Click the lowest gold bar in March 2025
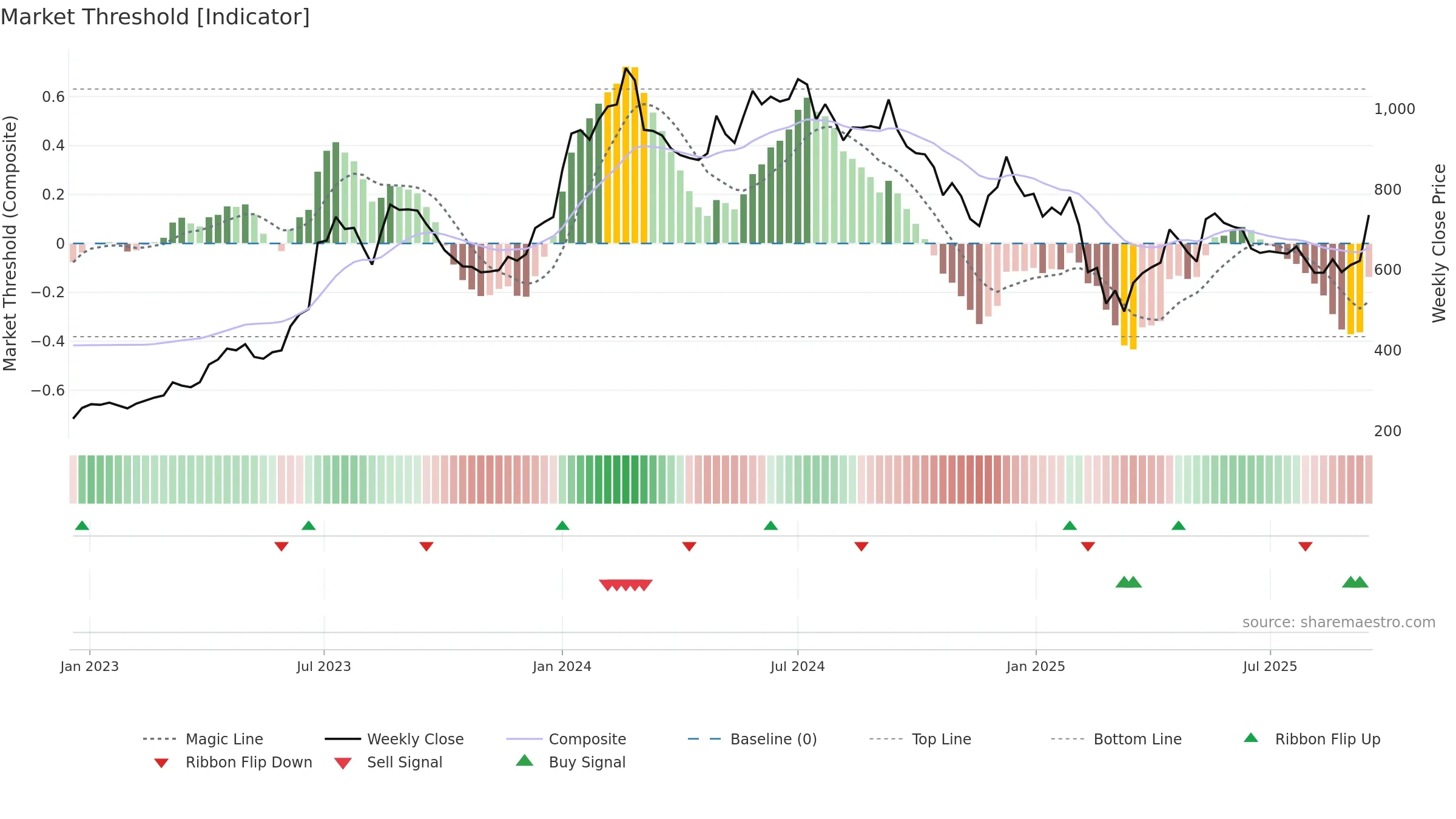 pos(1133,296)
